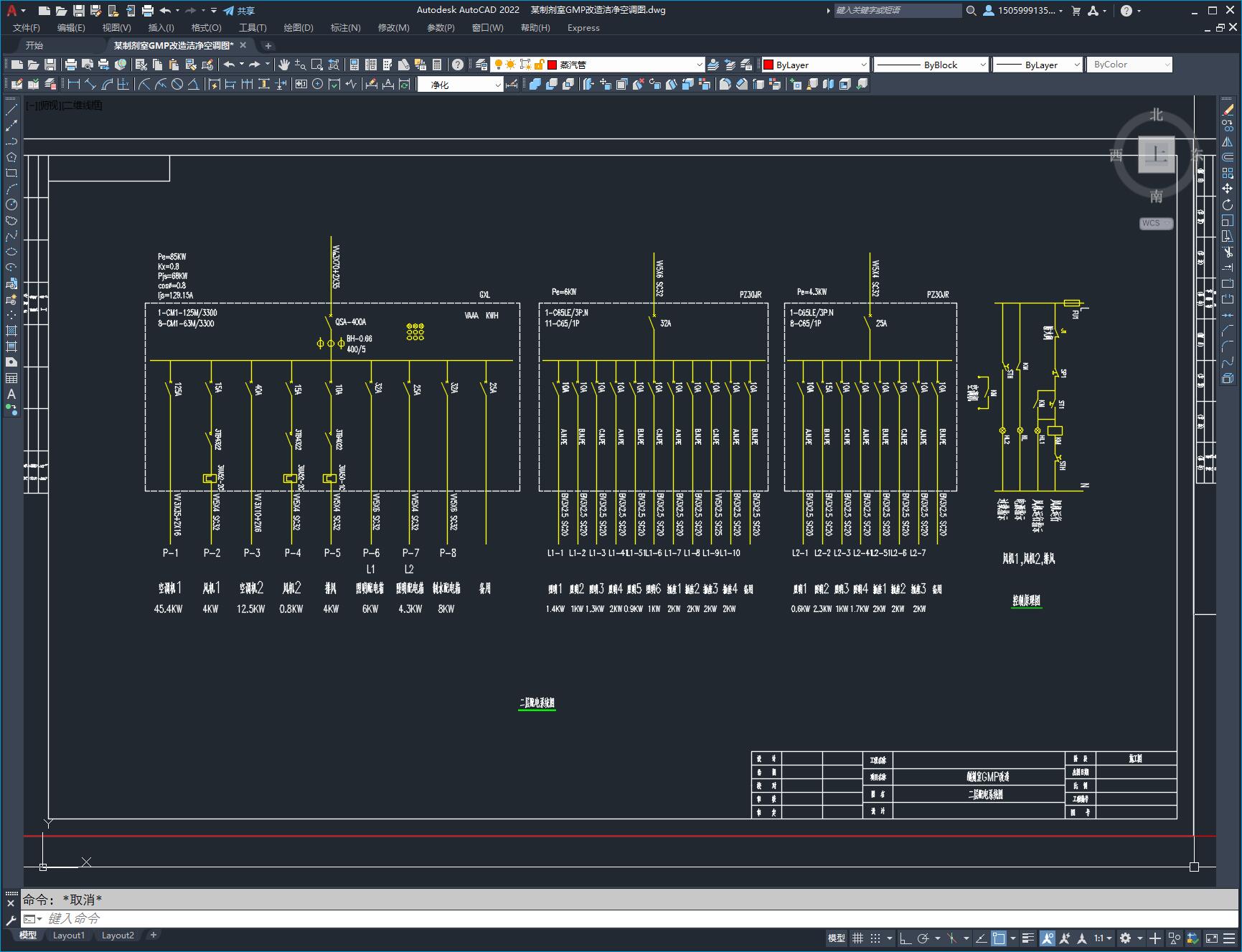
Task: Open the workspace switching gear icon
Action: [x=1125, y=938]
